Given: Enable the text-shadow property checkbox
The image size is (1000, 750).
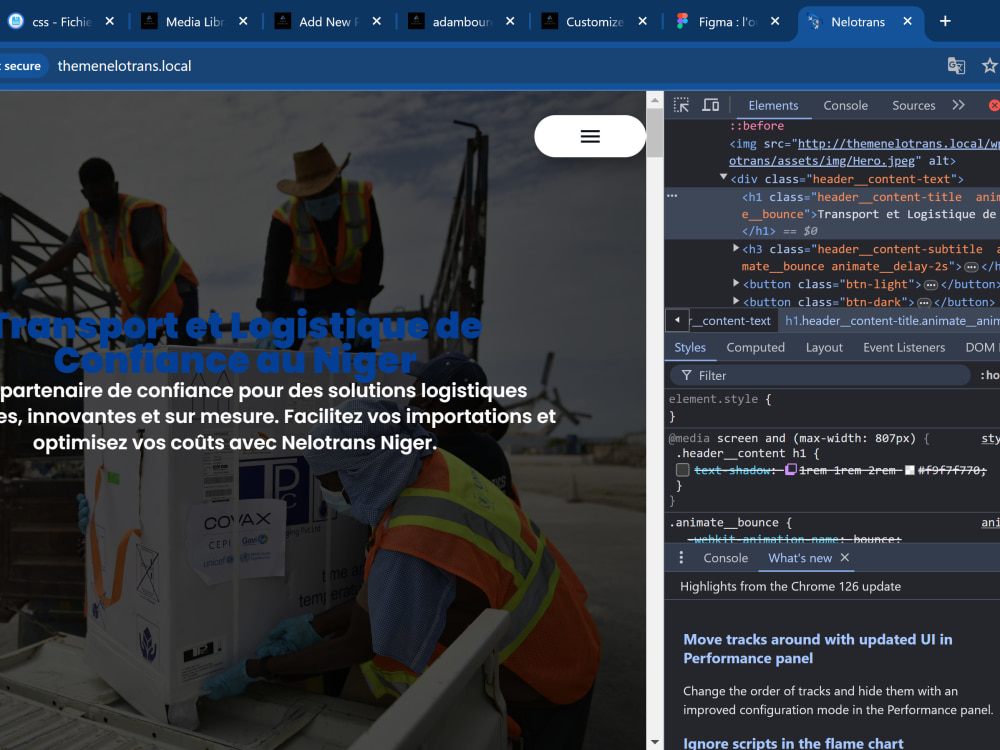Looking at the screenshot, I should point(682,470).
